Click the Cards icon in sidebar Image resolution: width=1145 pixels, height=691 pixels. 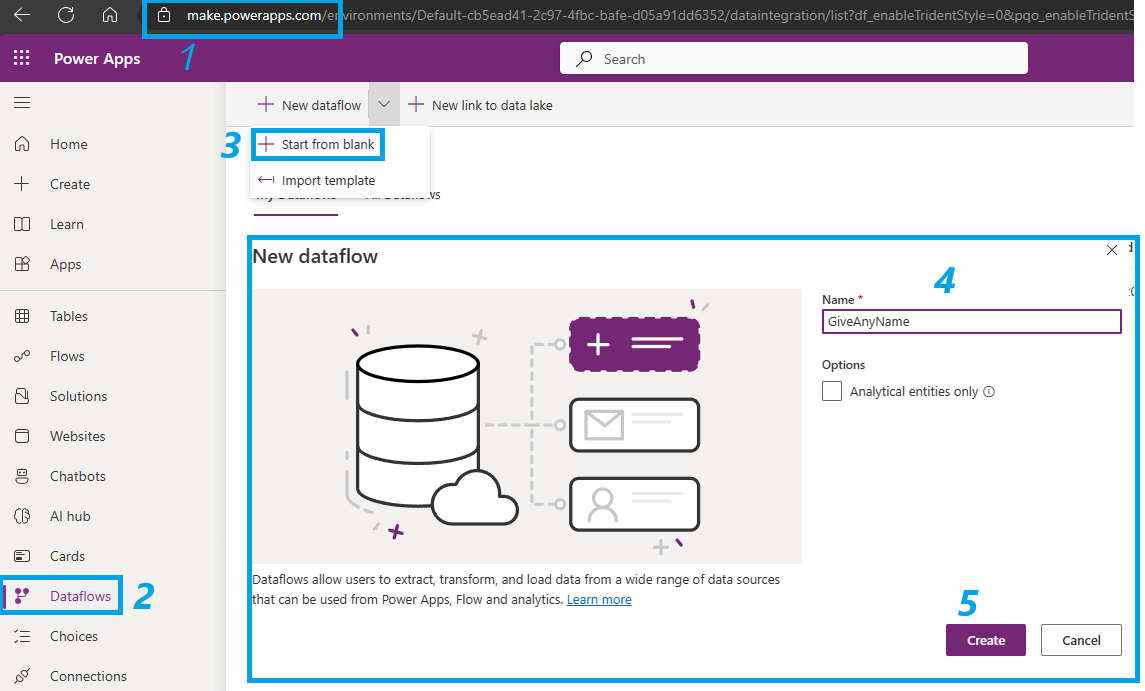(23, 557)
